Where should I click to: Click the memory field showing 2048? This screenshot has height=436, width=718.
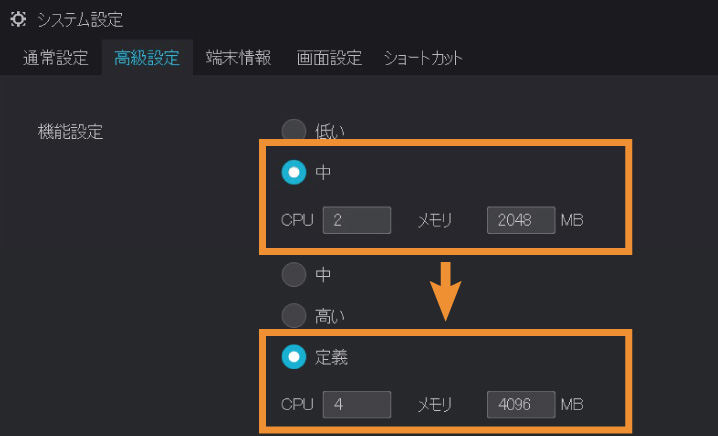520,219
